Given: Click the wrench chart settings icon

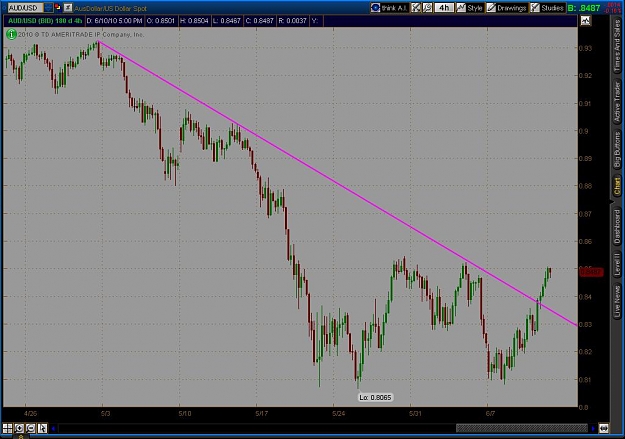Looking at the screenshot, I should [x=427, y=8].
